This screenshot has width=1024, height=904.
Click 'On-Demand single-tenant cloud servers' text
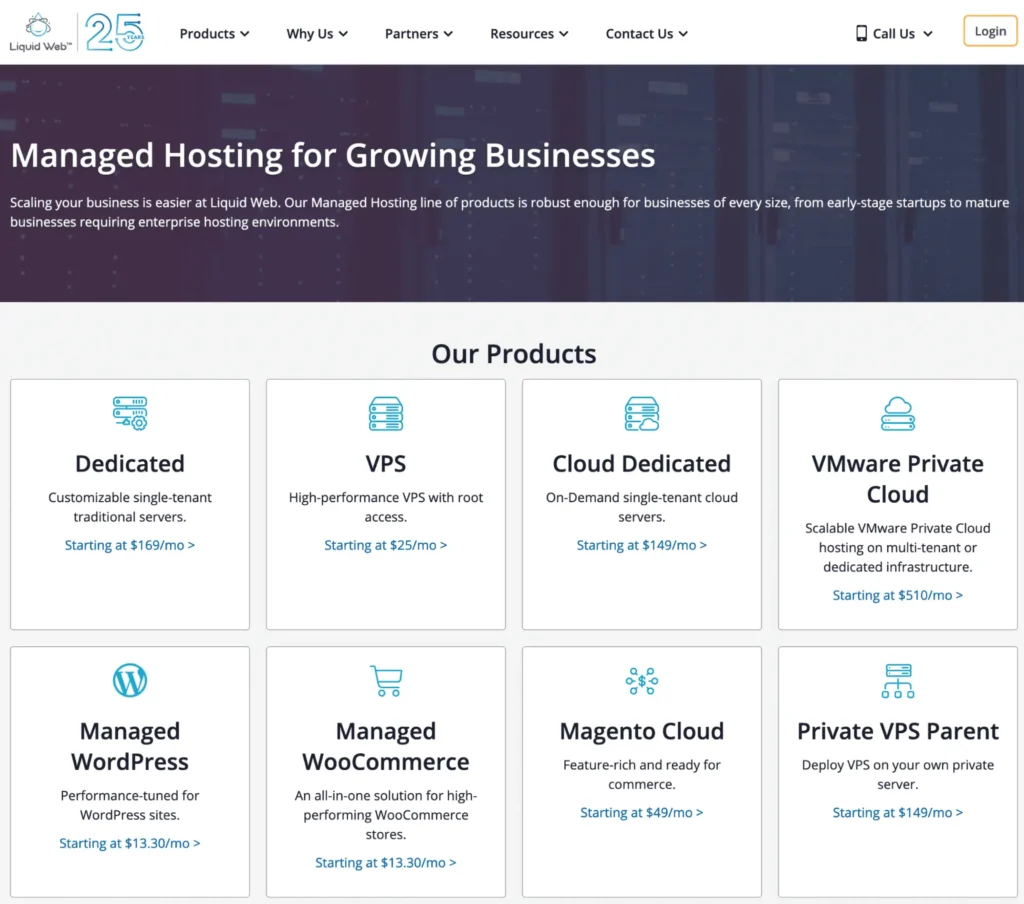click(x=642, y=508)
